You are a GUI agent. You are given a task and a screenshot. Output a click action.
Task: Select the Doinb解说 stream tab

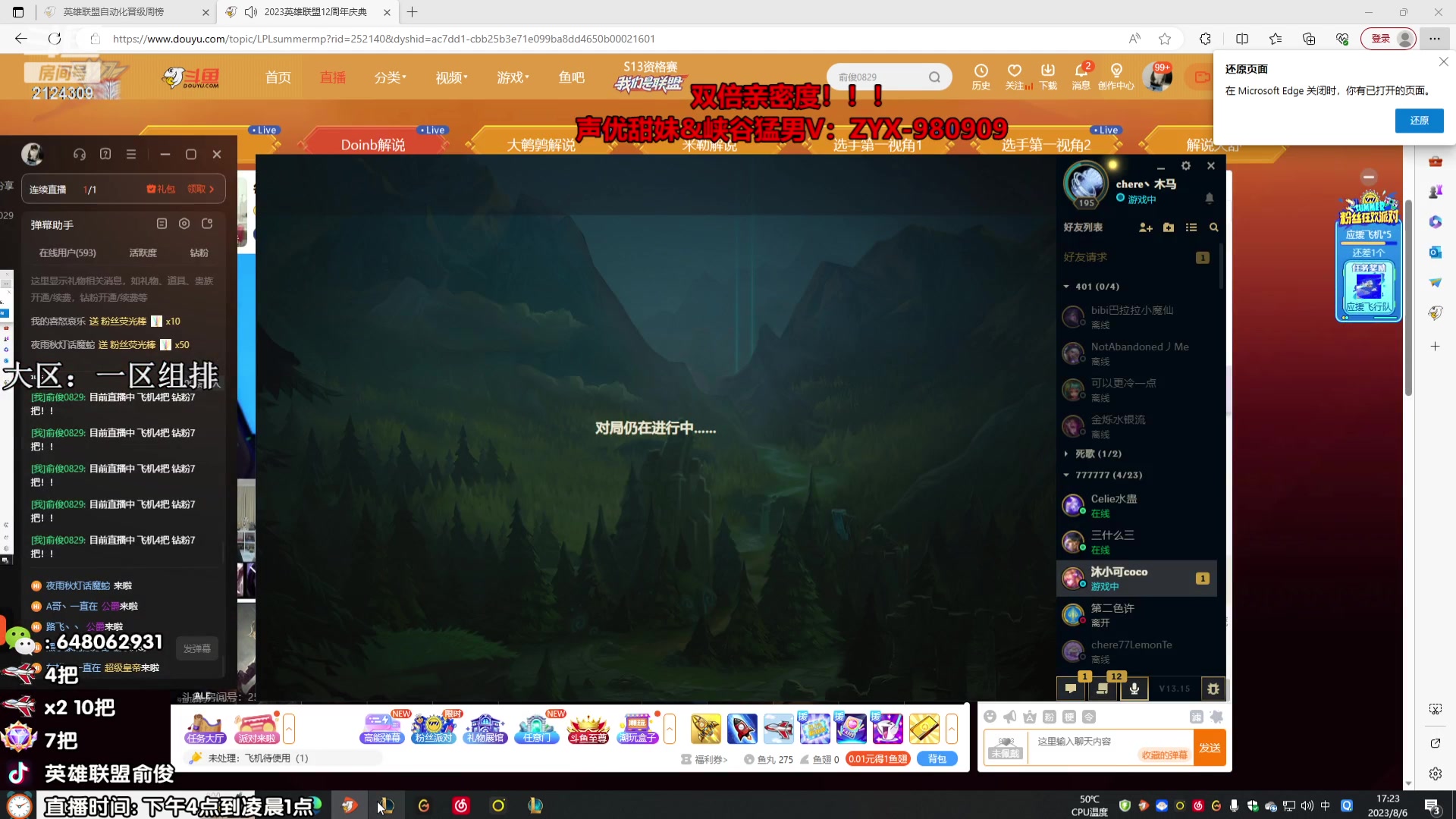tap(372, 144)
